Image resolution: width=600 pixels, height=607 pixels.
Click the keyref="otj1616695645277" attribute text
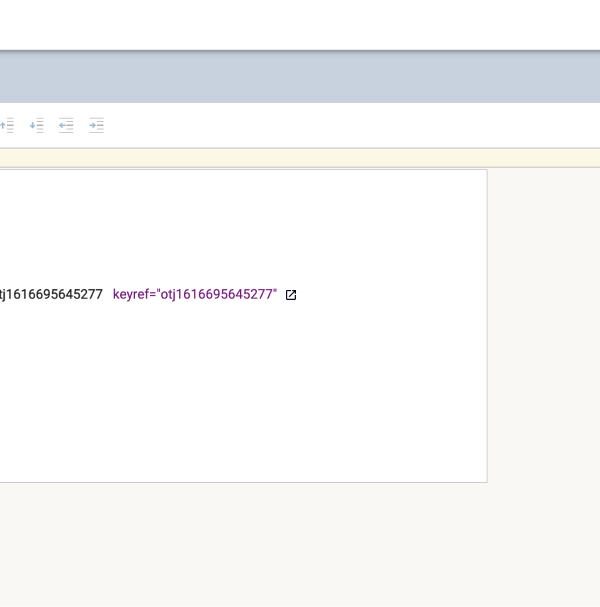(x=195, y=295)
